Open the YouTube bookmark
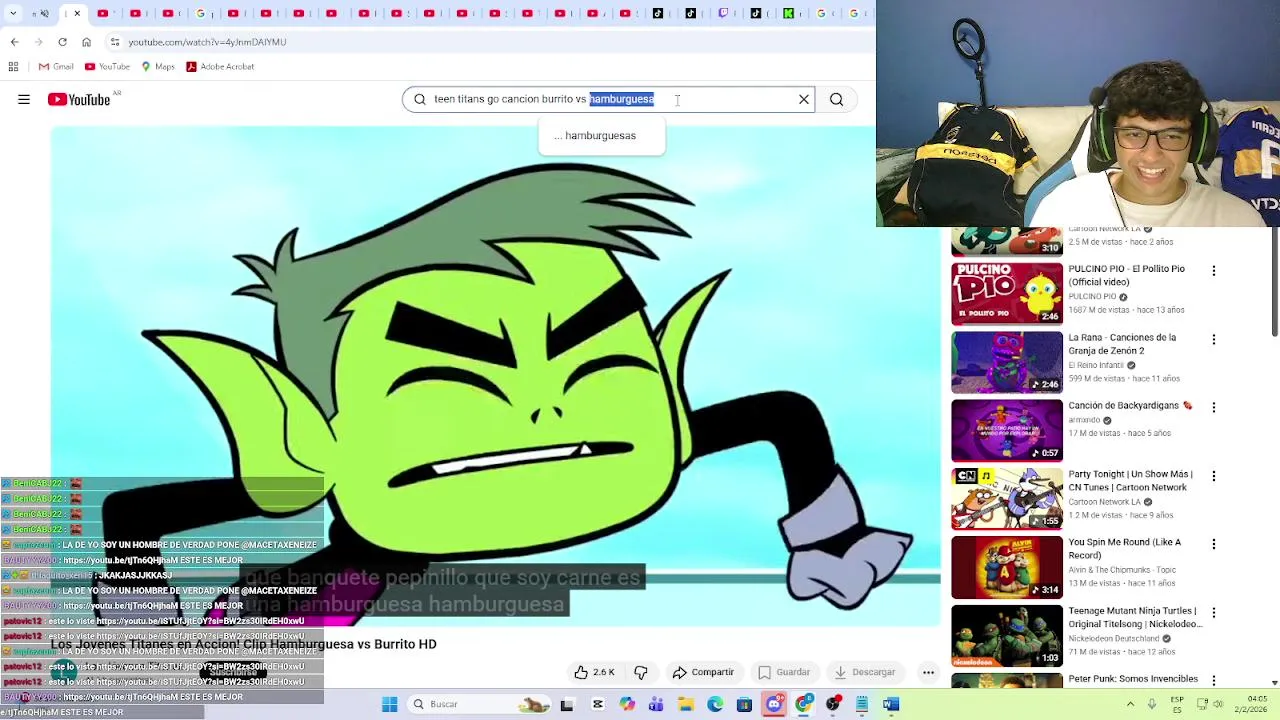The height and width of the screenshot is (720, 1280). 107,66
